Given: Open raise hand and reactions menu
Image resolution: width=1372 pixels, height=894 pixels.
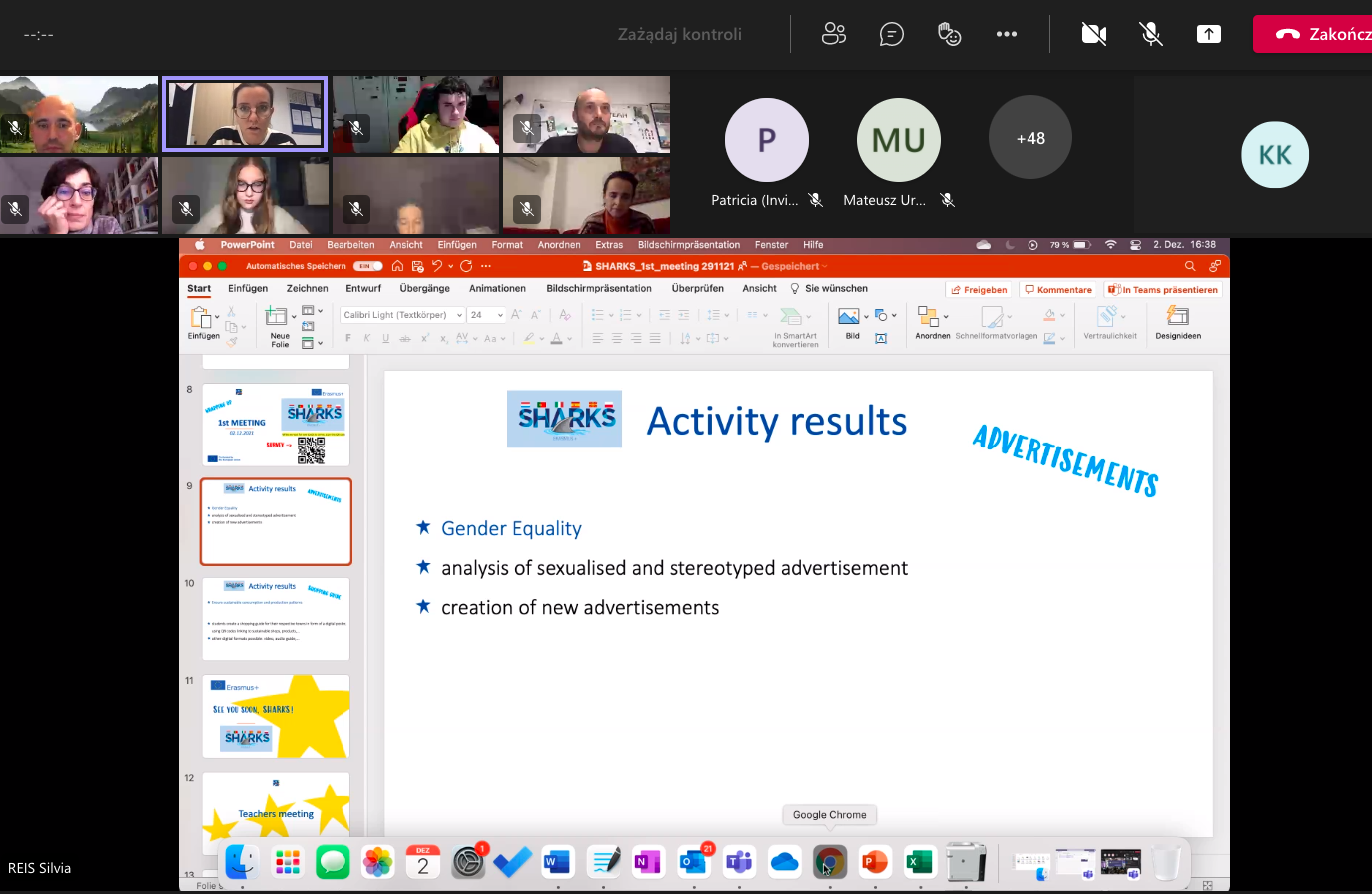Looking at the screenshot, I should click(949, 34).
